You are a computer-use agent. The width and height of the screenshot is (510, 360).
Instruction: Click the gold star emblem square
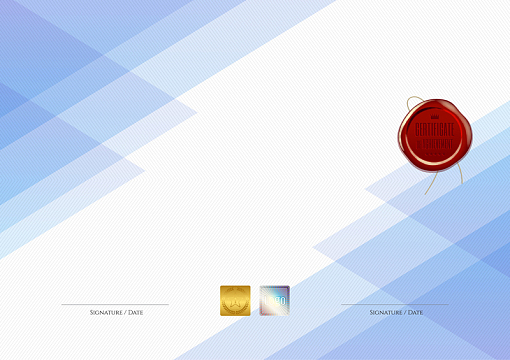tap(235, 301)
